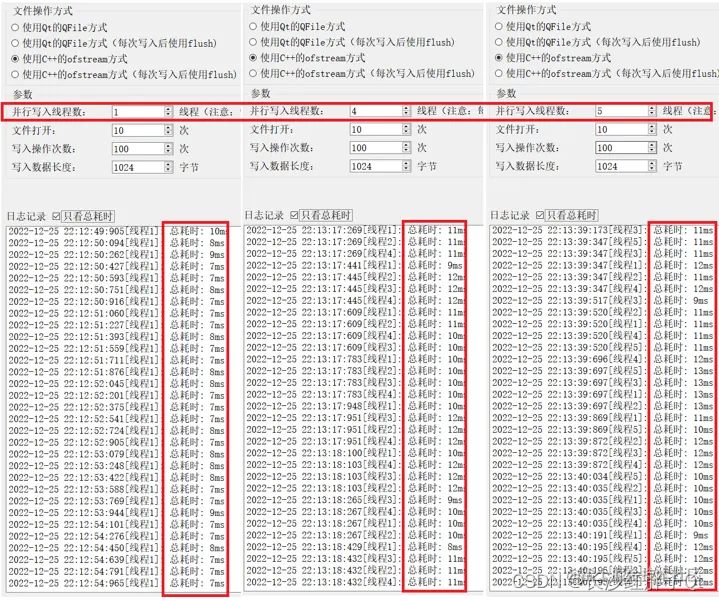Click log row 22:12:49:905 [线程1]
Screen dimensions: 719x601
tap(117, 231)
